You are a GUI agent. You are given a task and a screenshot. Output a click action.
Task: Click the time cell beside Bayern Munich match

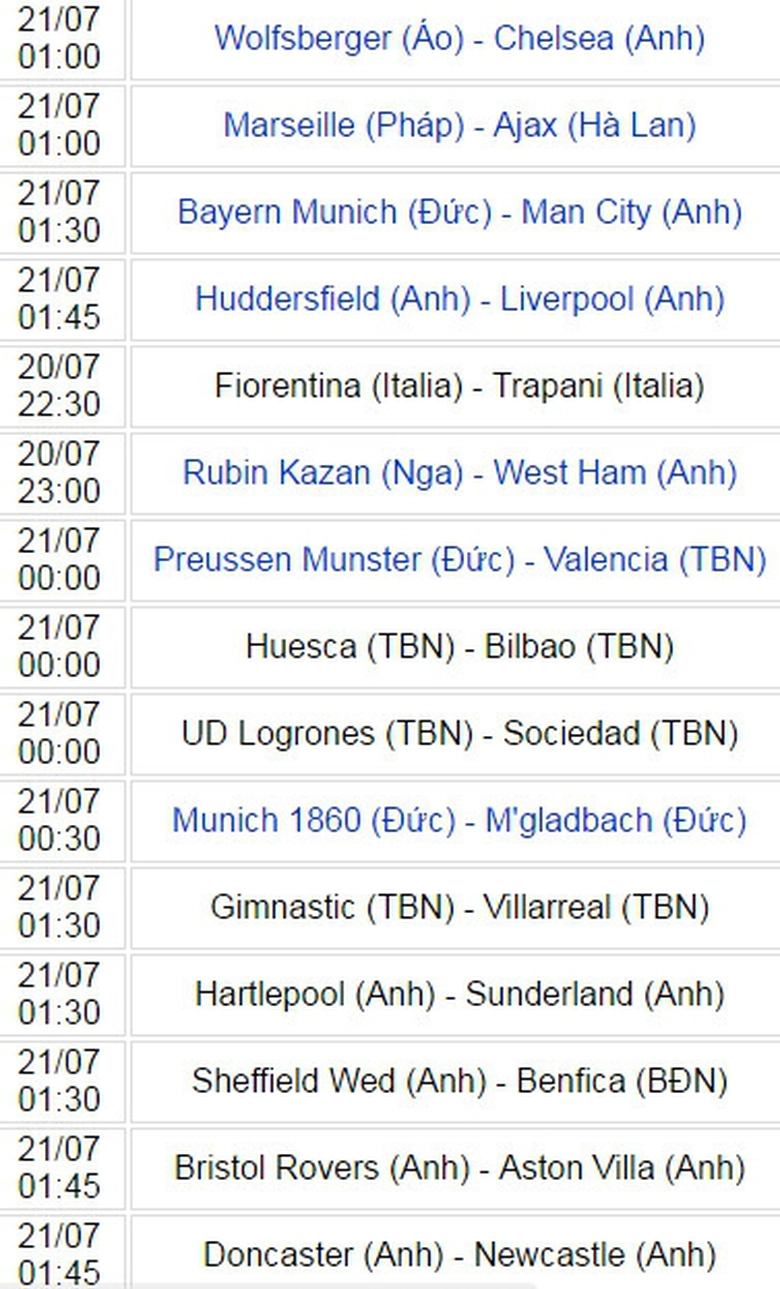click(59, 213)
